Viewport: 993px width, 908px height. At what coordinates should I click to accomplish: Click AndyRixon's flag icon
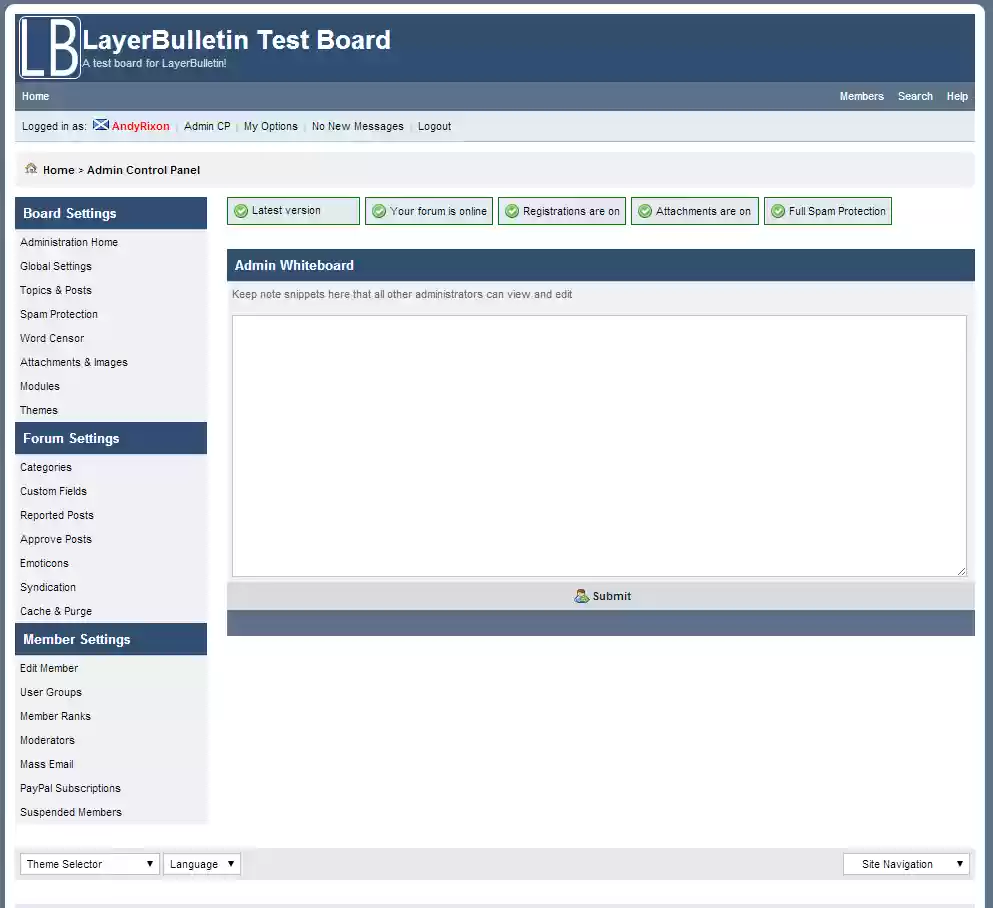tap(100, 126)
